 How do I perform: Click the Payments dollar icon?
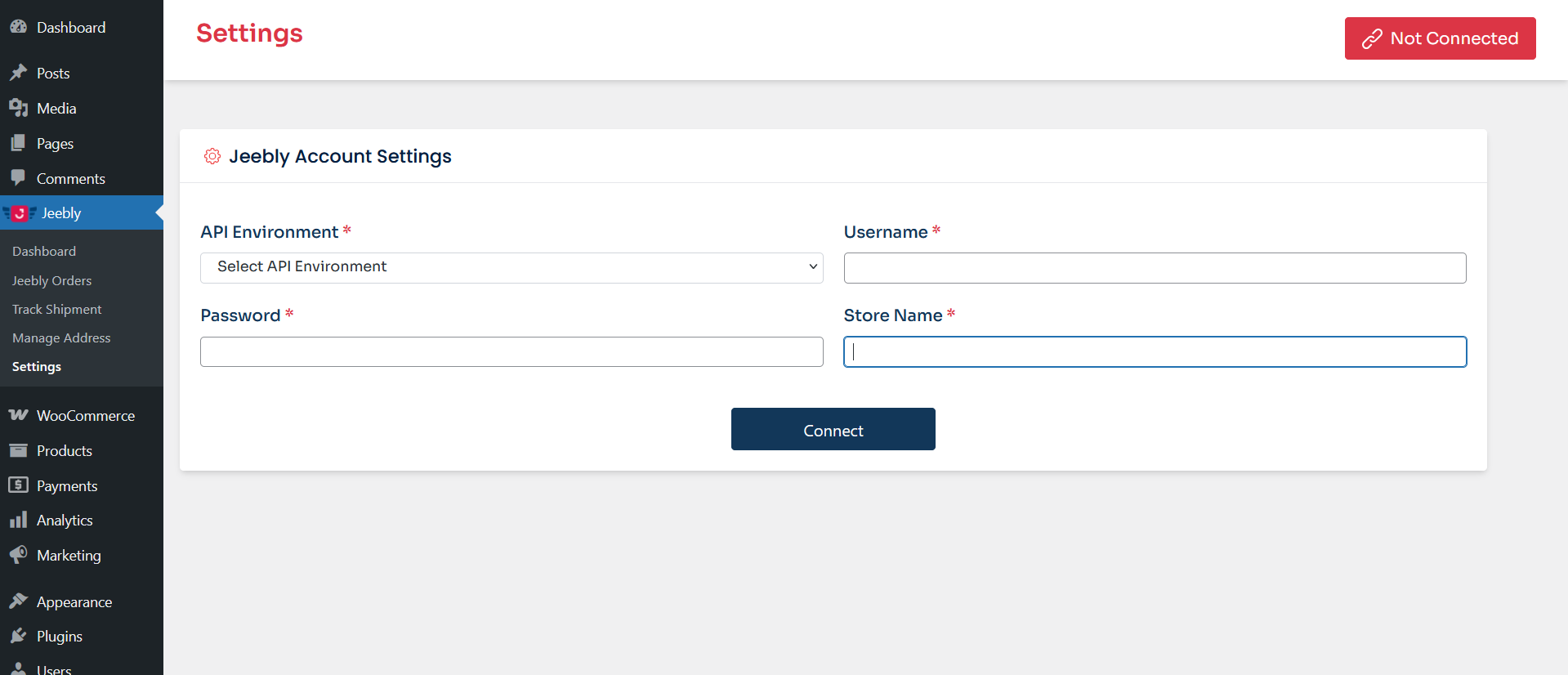[18, 485]
